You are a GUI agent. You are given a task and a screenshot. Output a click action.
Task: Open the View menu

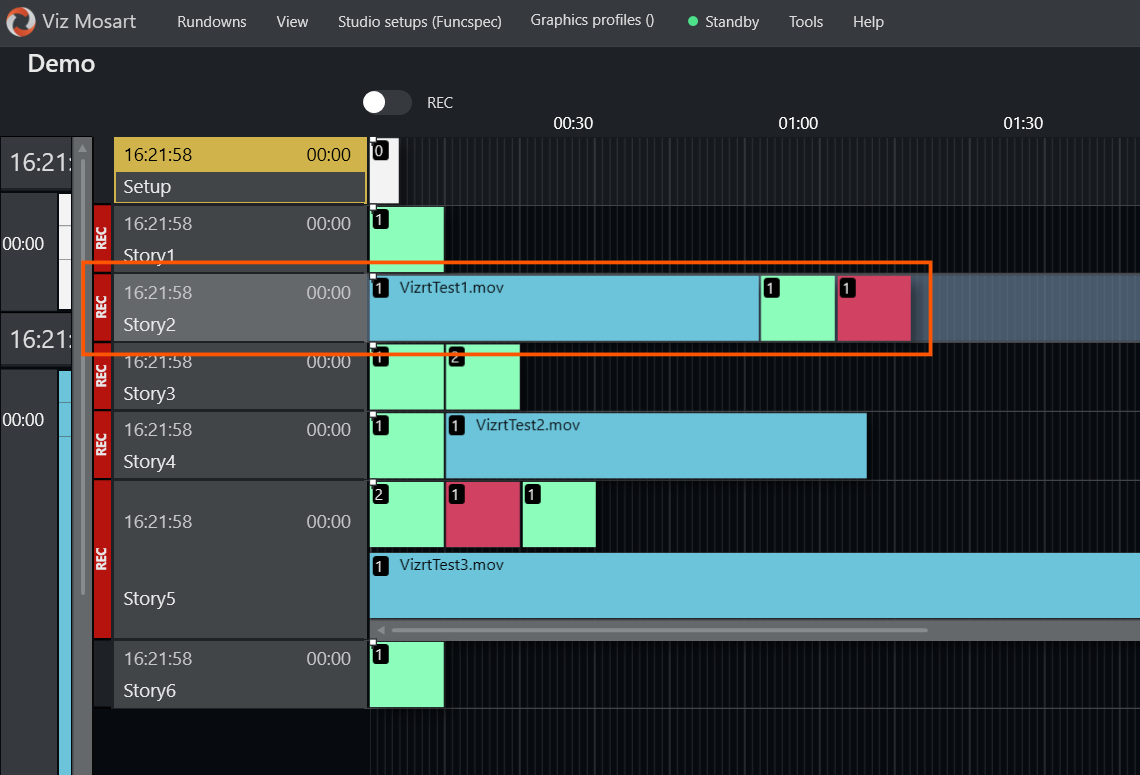[x=292, y=22]
